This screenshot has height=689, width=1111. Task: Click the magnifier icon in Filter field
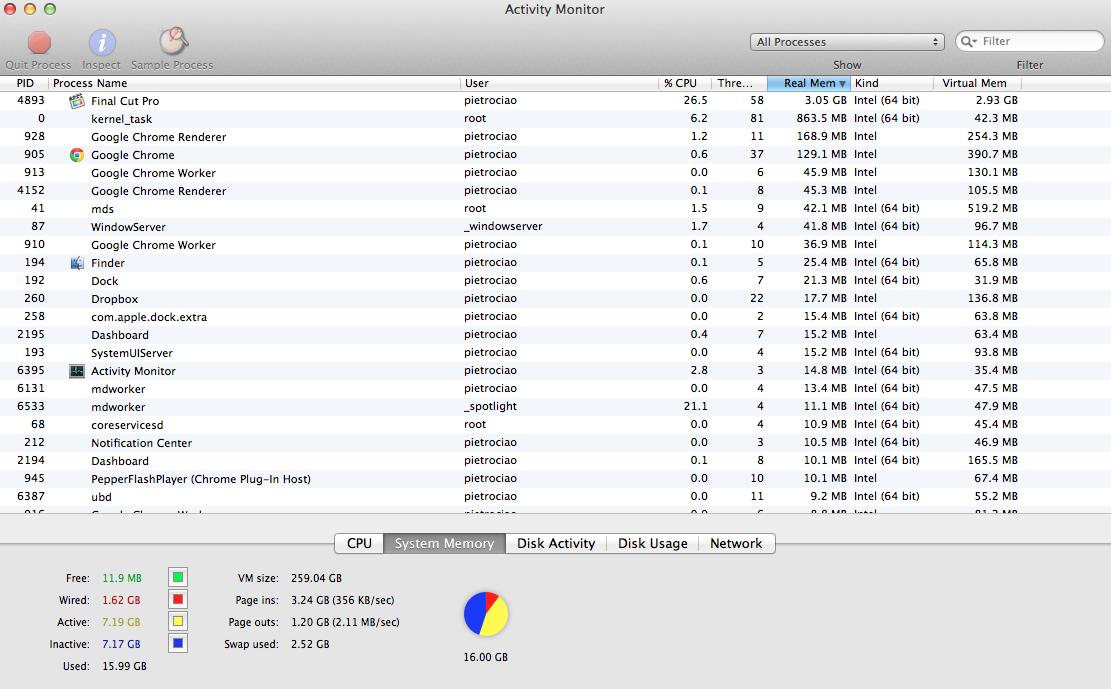click(969, 41)
